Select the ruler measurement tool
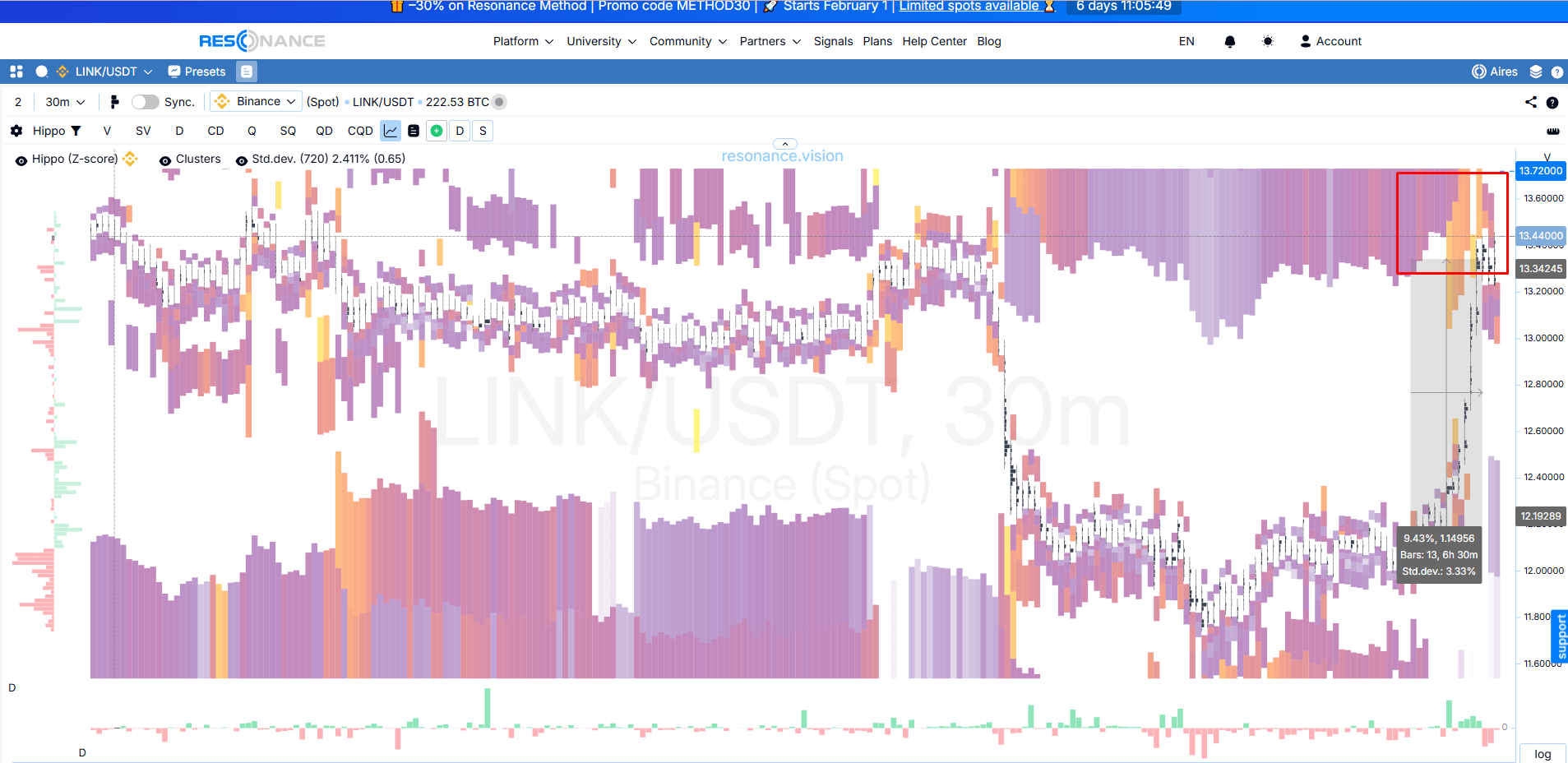 click(x=1552, y=131)
